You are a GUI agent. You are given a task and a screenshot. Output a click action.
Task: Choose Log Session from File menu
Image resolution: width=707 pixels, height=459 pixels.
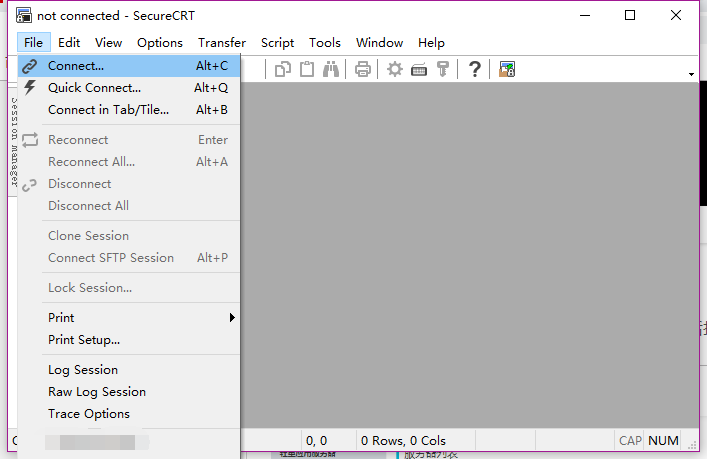(129, 370)
